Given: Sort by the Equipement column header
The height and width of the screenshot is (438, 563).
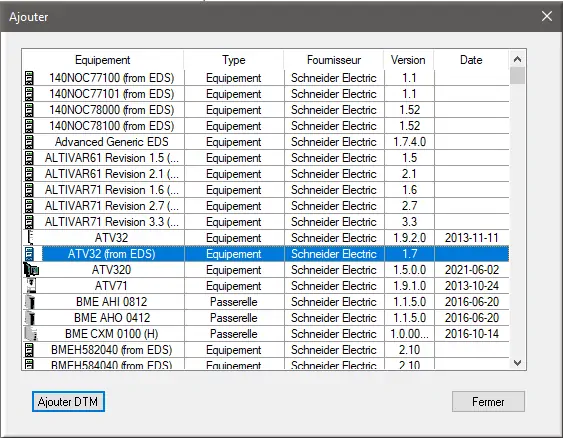Looking at the screenshot, I should tap(103, 60).
